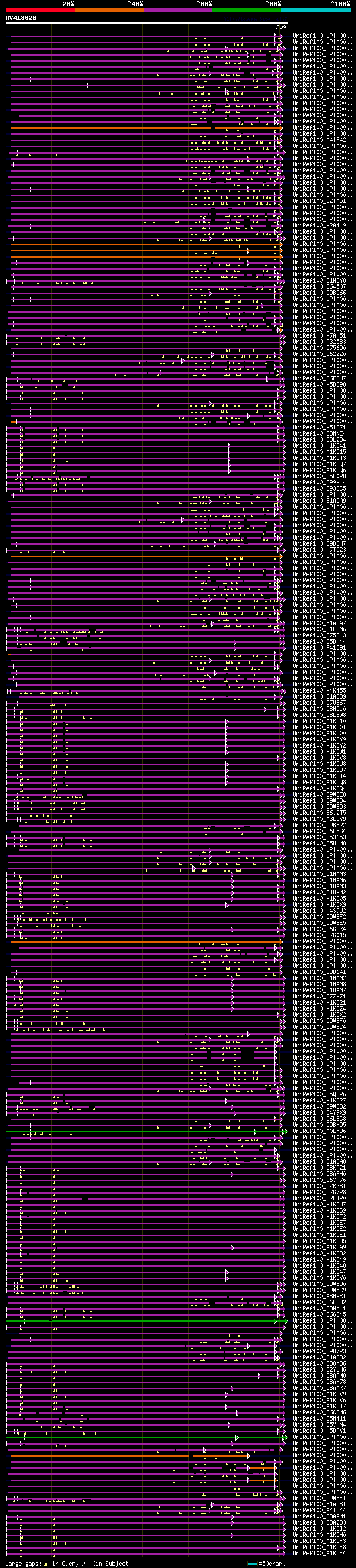Open hit UniRef100_A4IF42
Viewport: 356px width, 1568px height.
[319, 140]
